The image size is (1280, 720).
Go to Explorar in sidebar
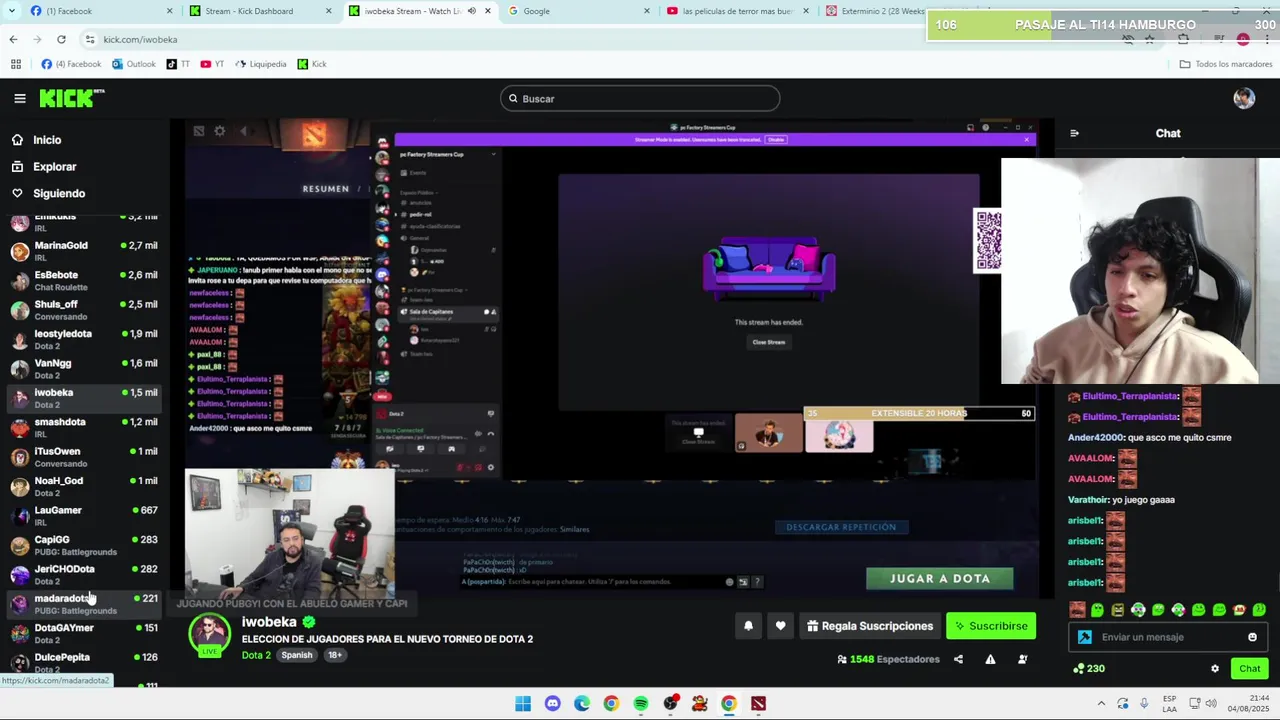54,167
